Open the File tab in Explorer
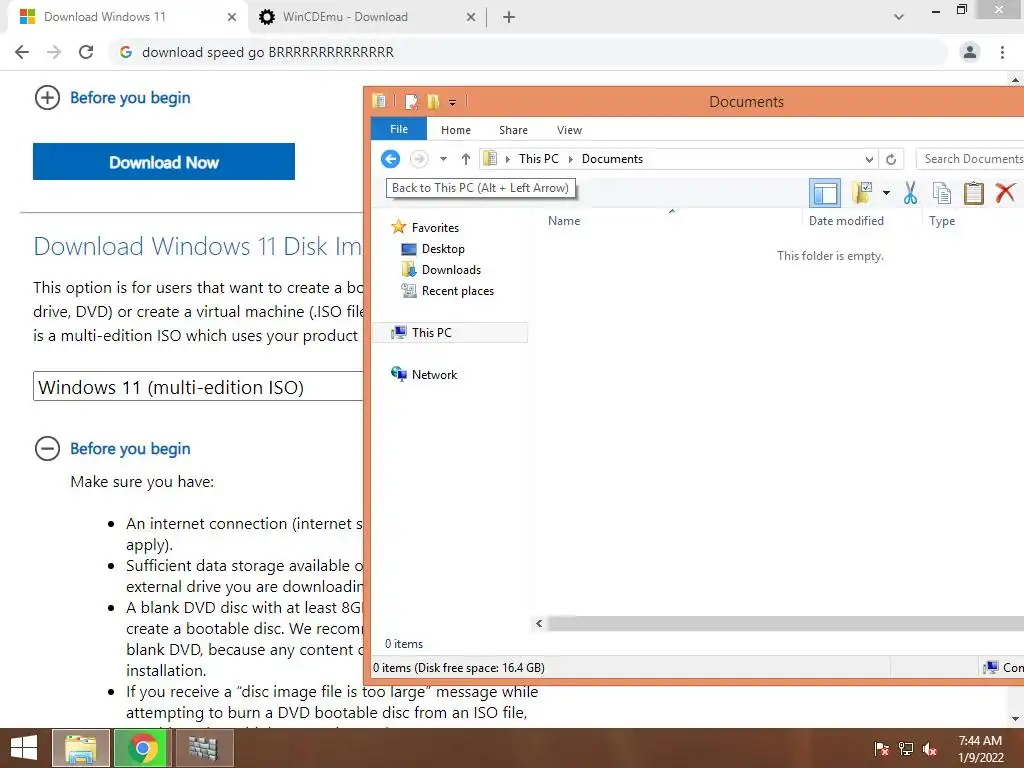Screen dimensions: 1024x768 coord(398,129)
